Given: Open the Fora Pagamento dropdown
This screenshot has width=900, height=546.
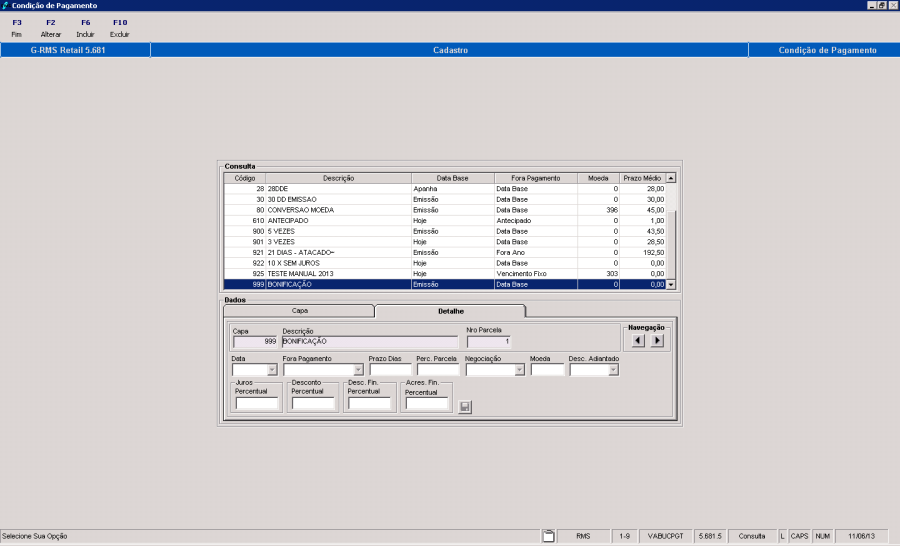Looking at the screenshot, I should (358, 370).
